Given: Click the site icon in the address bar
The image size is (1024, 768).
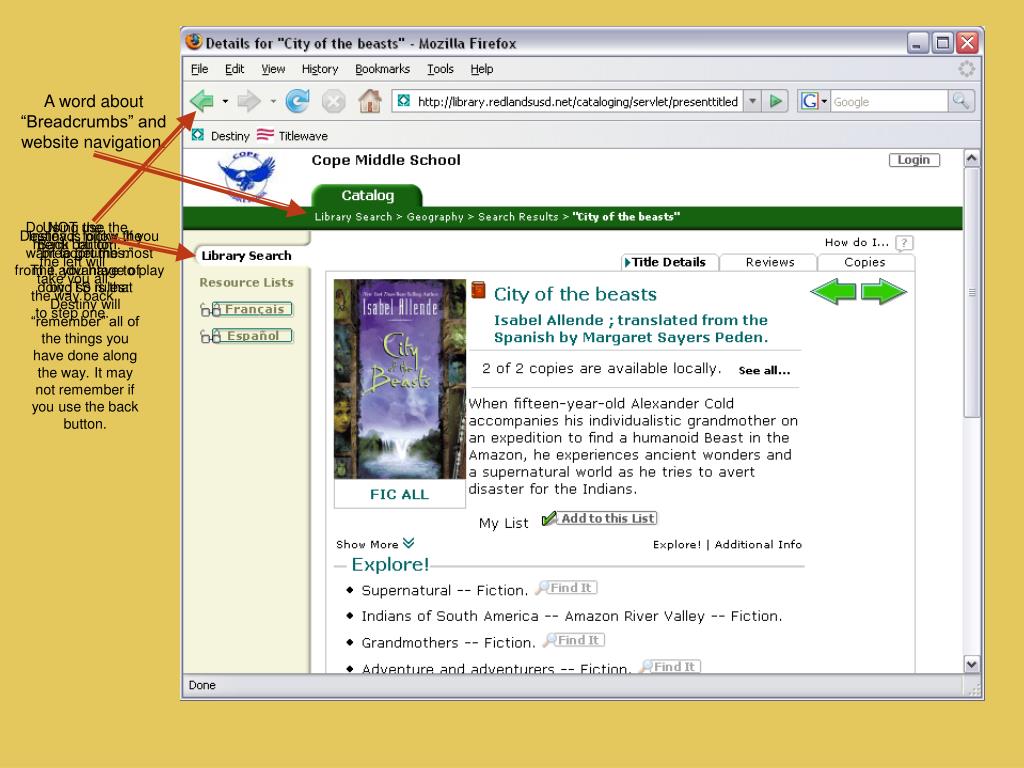Looking at the screenshot, I should tap(404, 101).
